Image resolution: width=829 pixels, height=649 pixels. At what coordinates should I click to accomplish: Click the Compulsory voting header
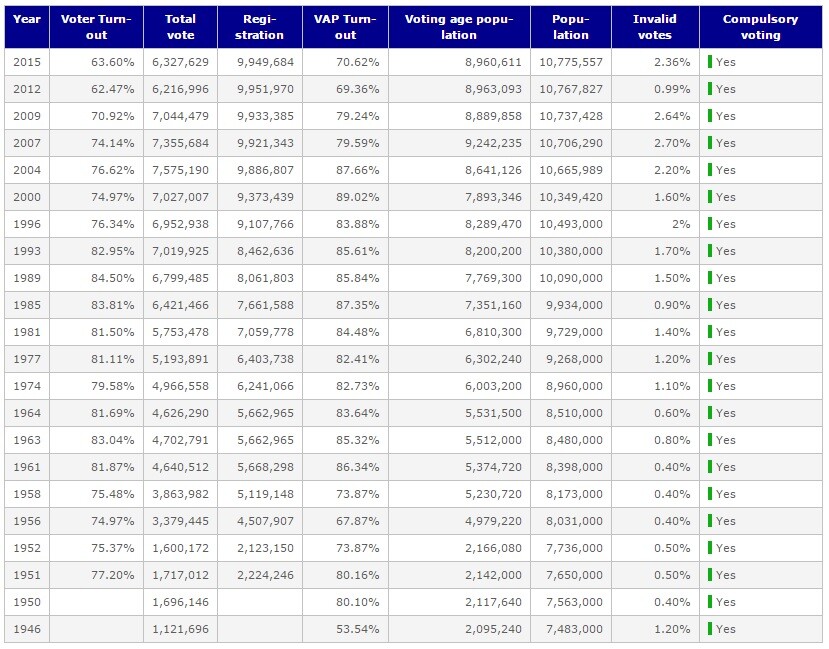760,27
